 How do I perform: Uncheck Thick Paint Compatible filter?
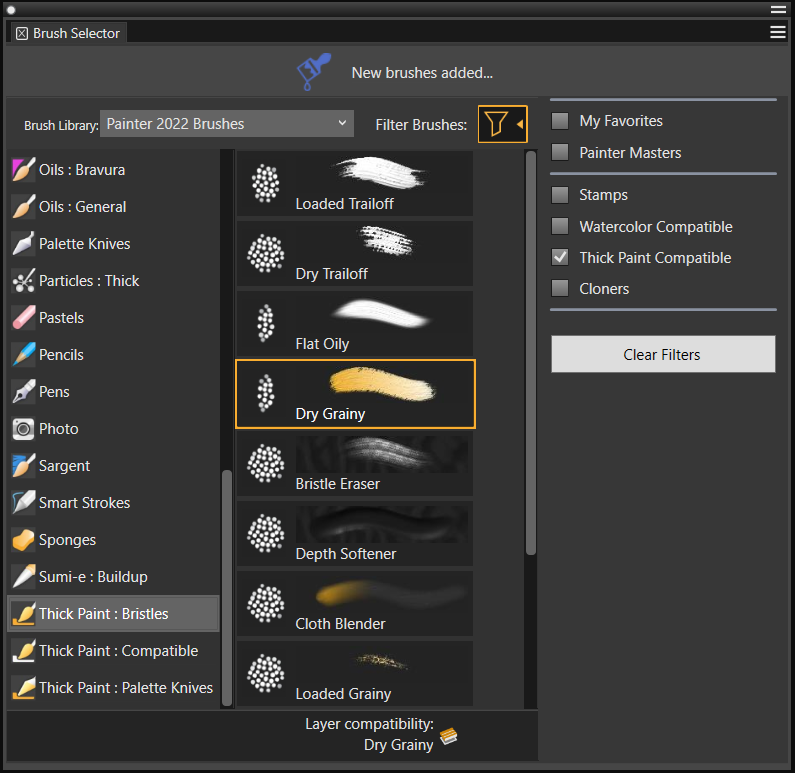coord(560,257)
